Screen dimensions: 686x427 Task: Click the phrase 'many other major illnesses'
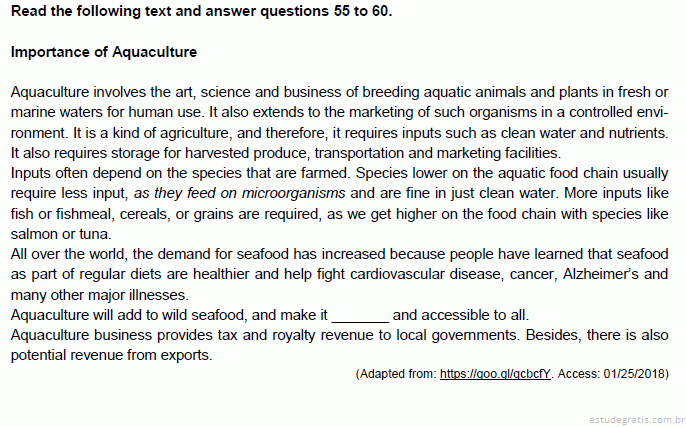[x=98, y=295]
